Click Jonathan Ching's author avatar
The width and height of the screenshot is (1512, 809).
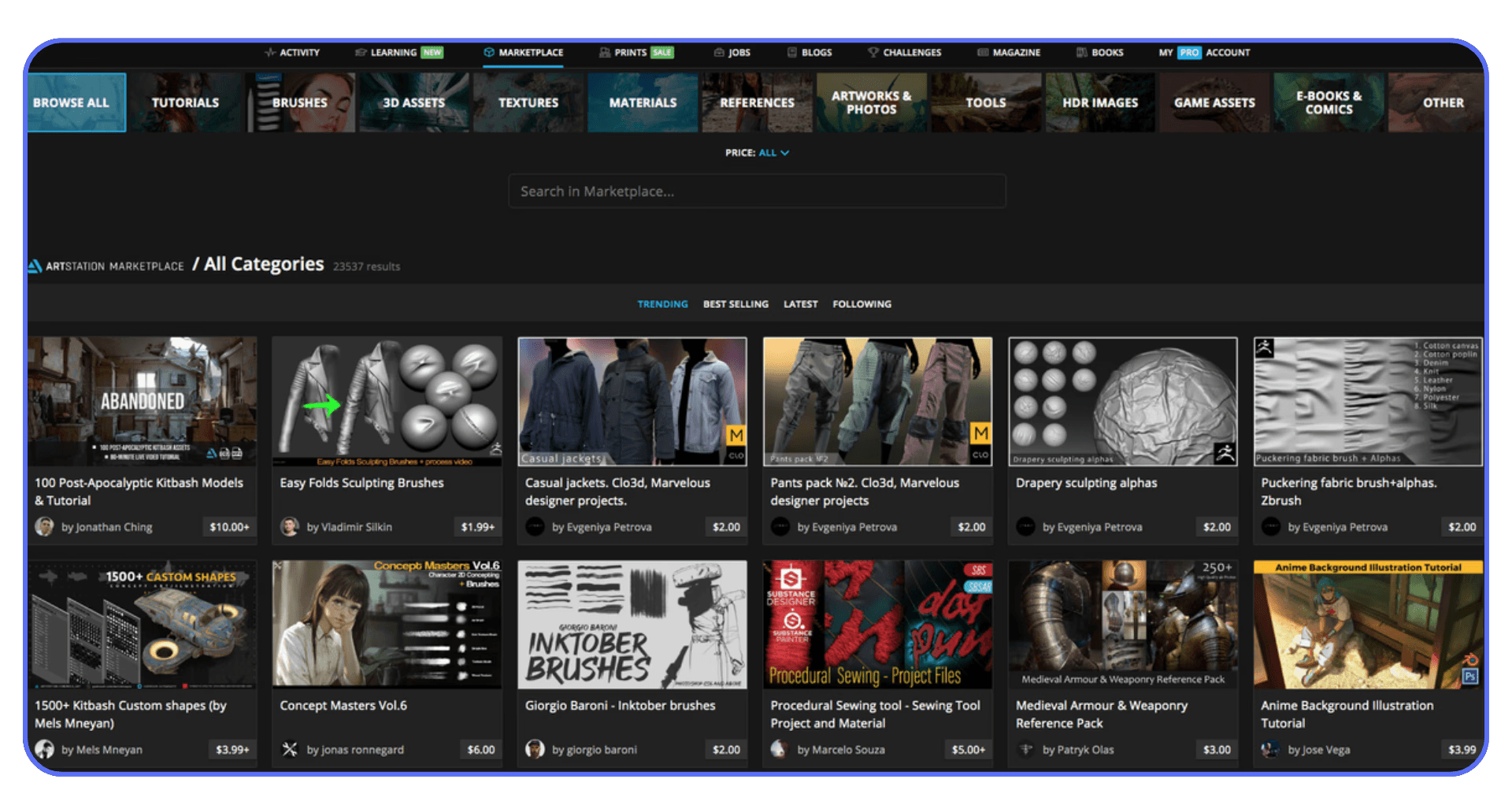pos(44,526)
